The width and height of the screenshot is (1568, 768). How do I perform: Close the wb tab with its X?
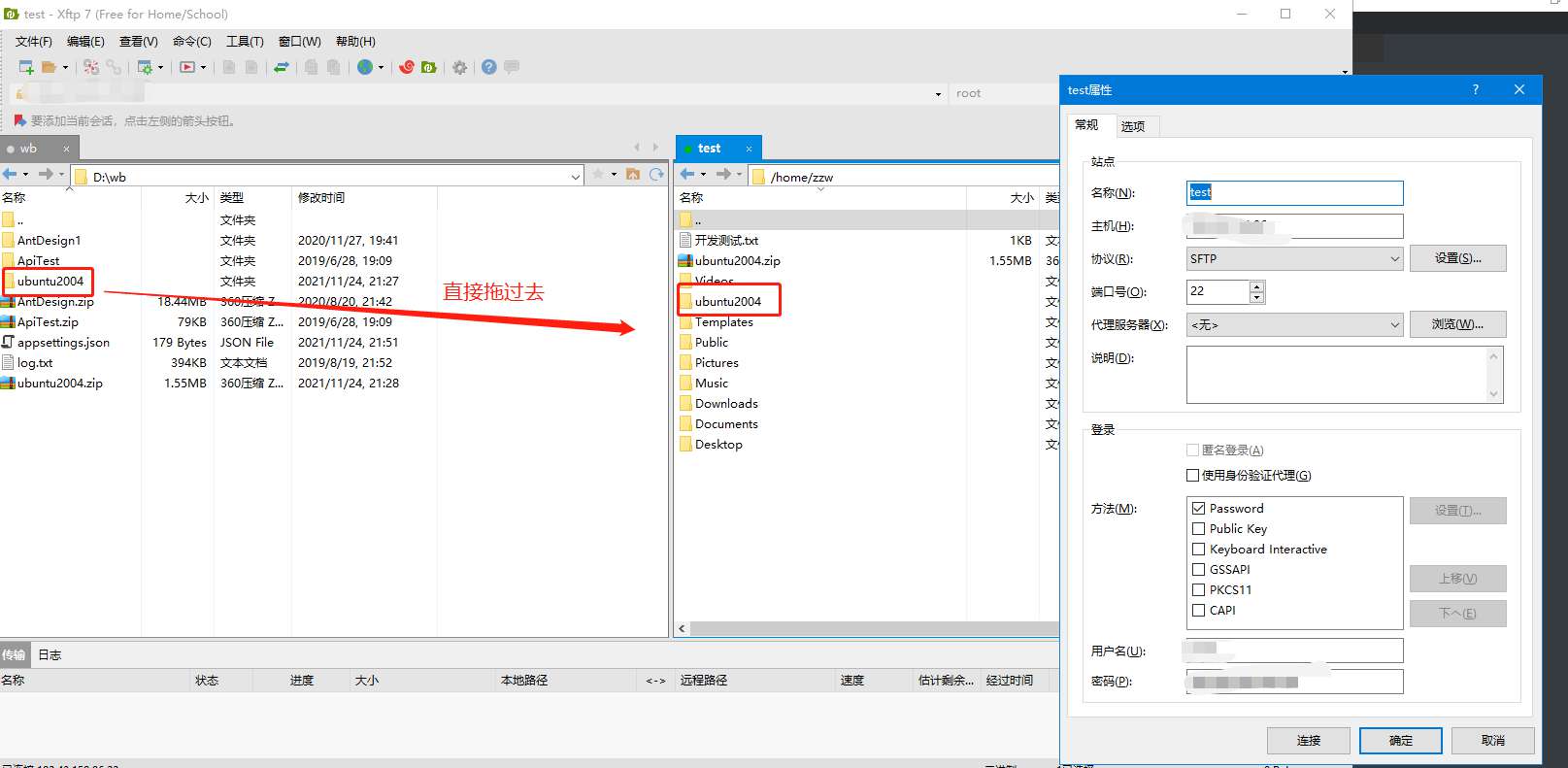coord(66,149)
